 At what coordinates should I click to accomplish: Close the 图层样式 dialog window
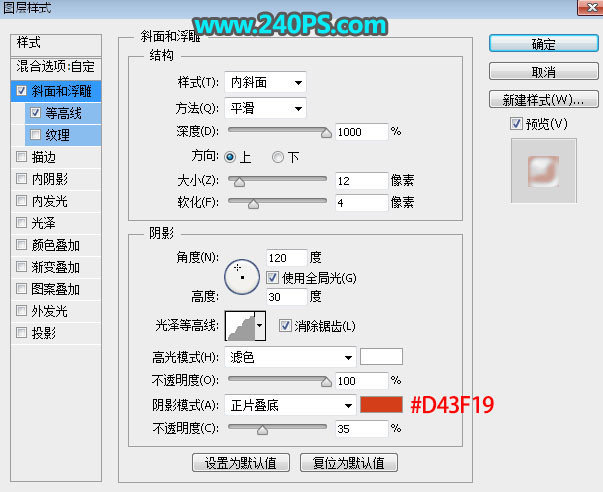click(x=590, y=7)
